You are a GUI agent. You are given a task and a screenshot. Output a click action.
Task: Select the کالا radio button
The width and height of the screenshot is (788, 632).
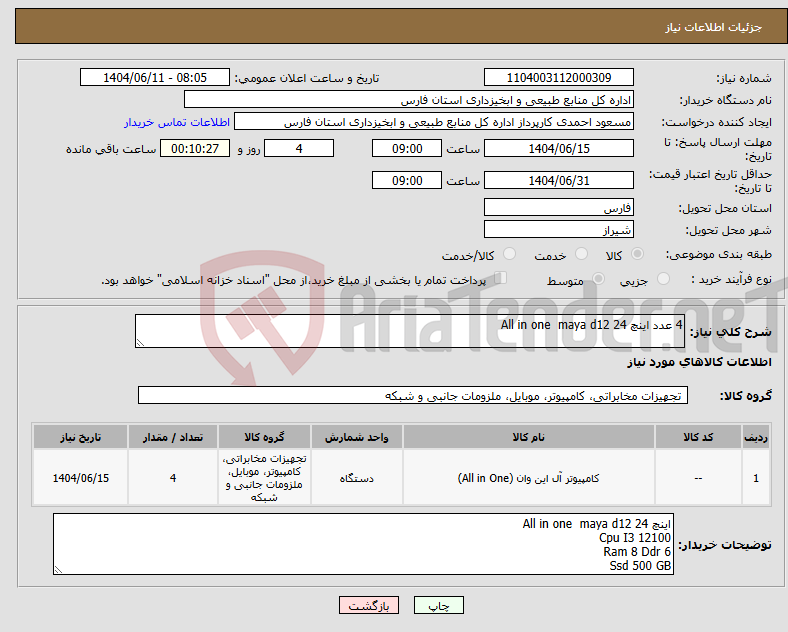coord(637,254)
